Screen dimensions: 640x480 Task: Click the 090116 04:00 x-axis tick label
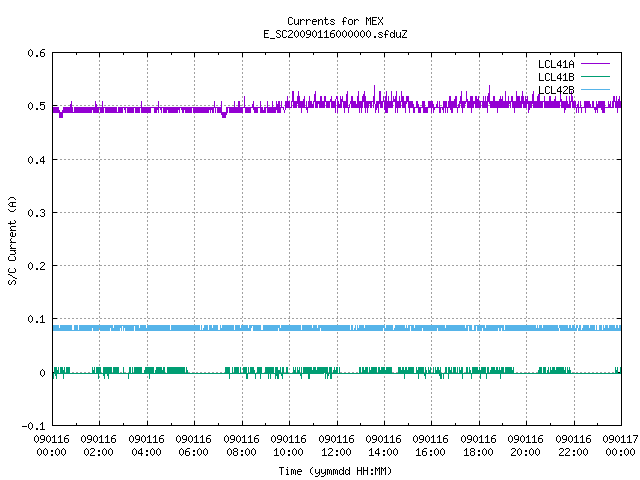click(146, 446)
